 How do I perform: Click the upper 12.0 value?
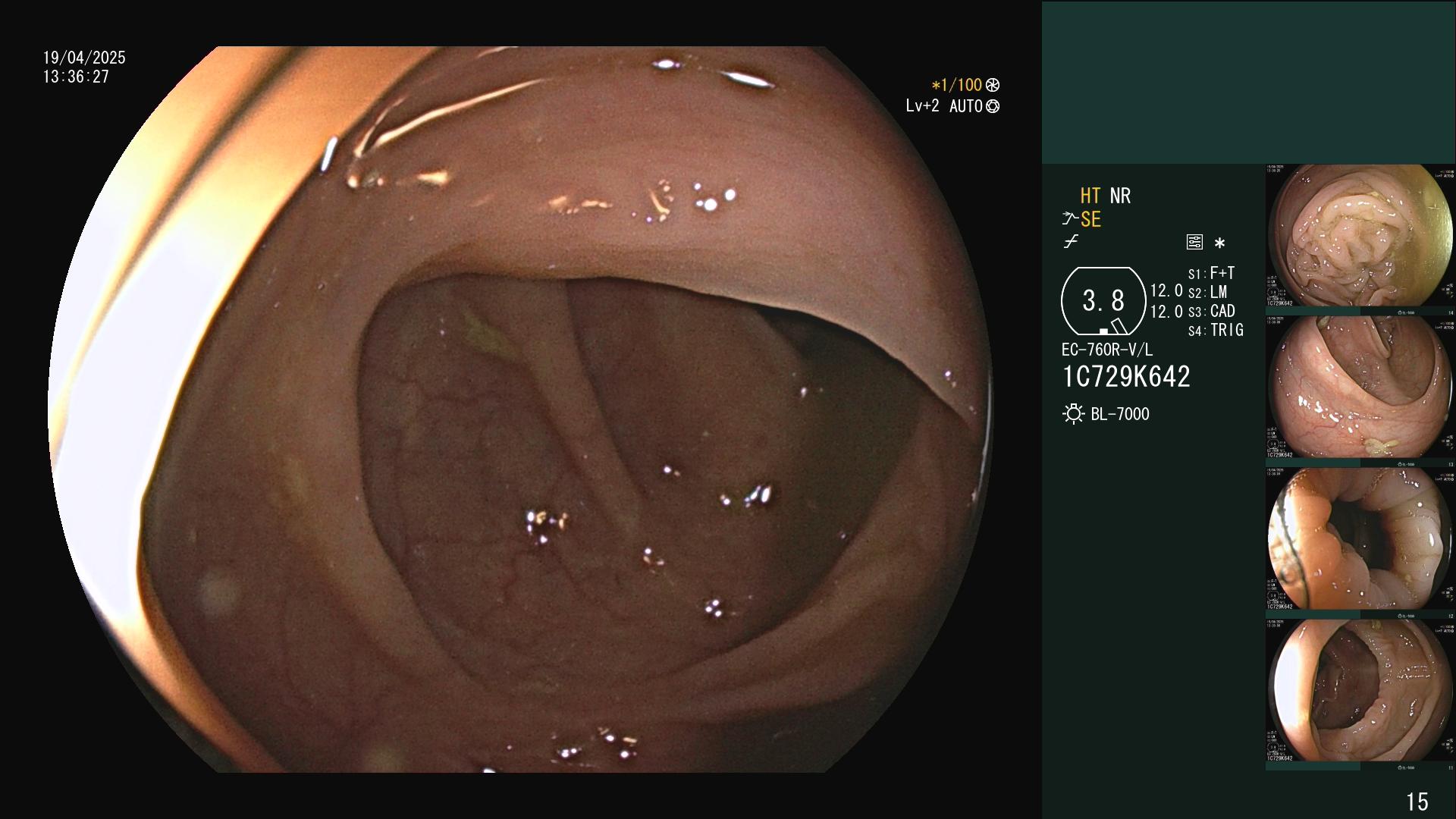pyautogui.click(x=1166, y=290)
